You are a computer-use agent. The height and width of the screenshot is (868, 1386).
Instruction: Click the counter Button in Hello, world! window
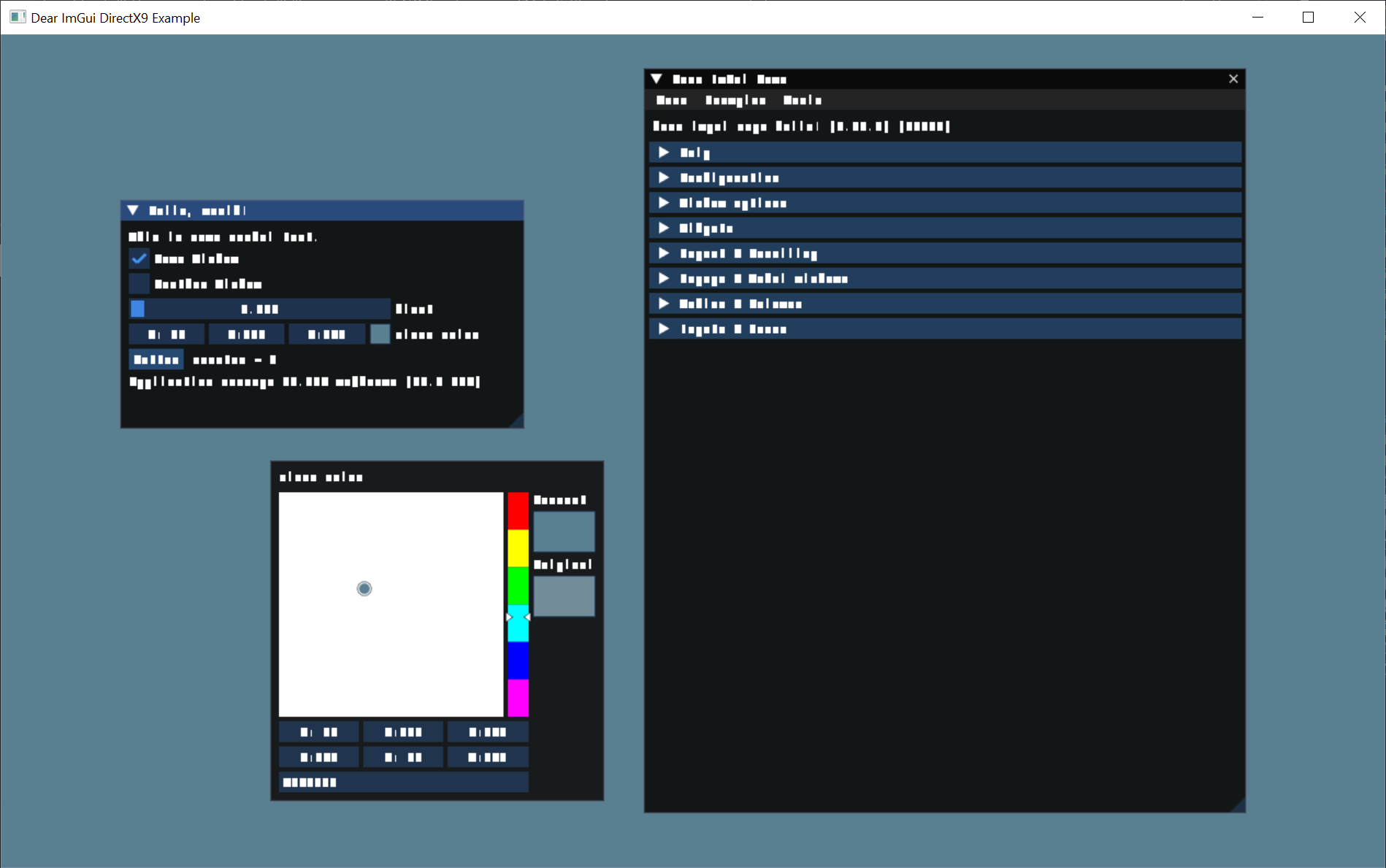click(156, 359)
